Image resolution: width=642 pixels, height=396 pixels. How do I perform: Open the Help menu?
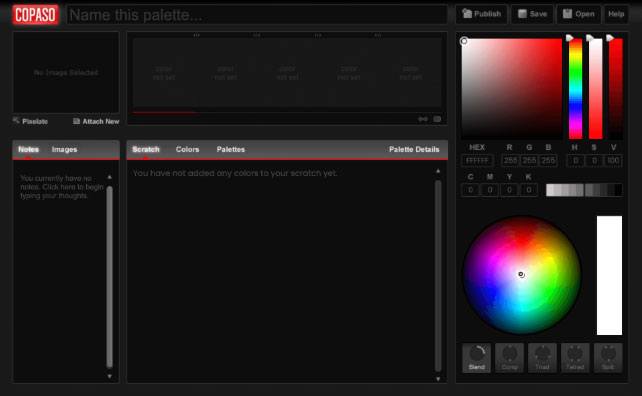point(616,14)
